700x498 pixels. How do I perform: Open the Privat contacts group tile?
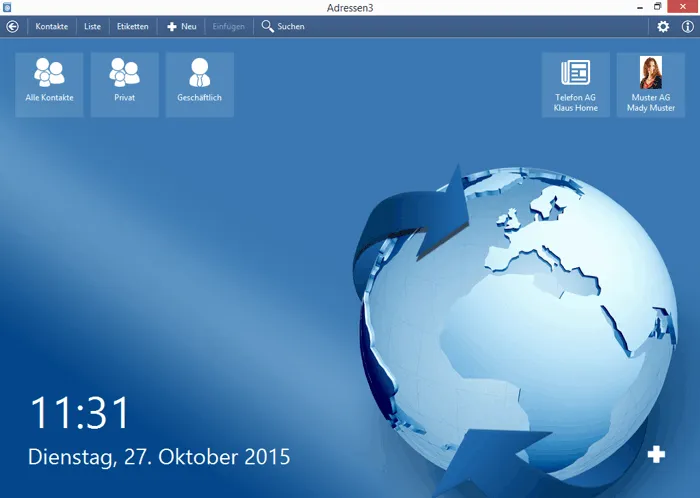(x=125, y=84)
